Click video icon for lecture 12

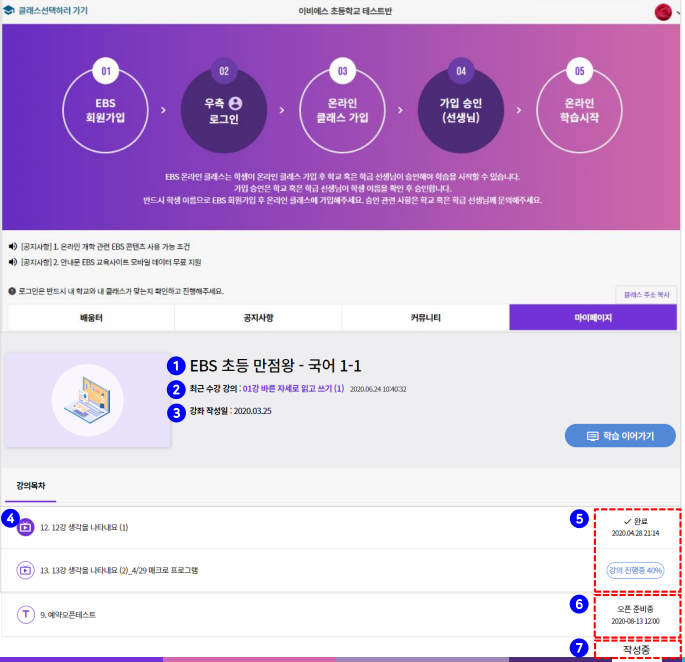[25, 527]
